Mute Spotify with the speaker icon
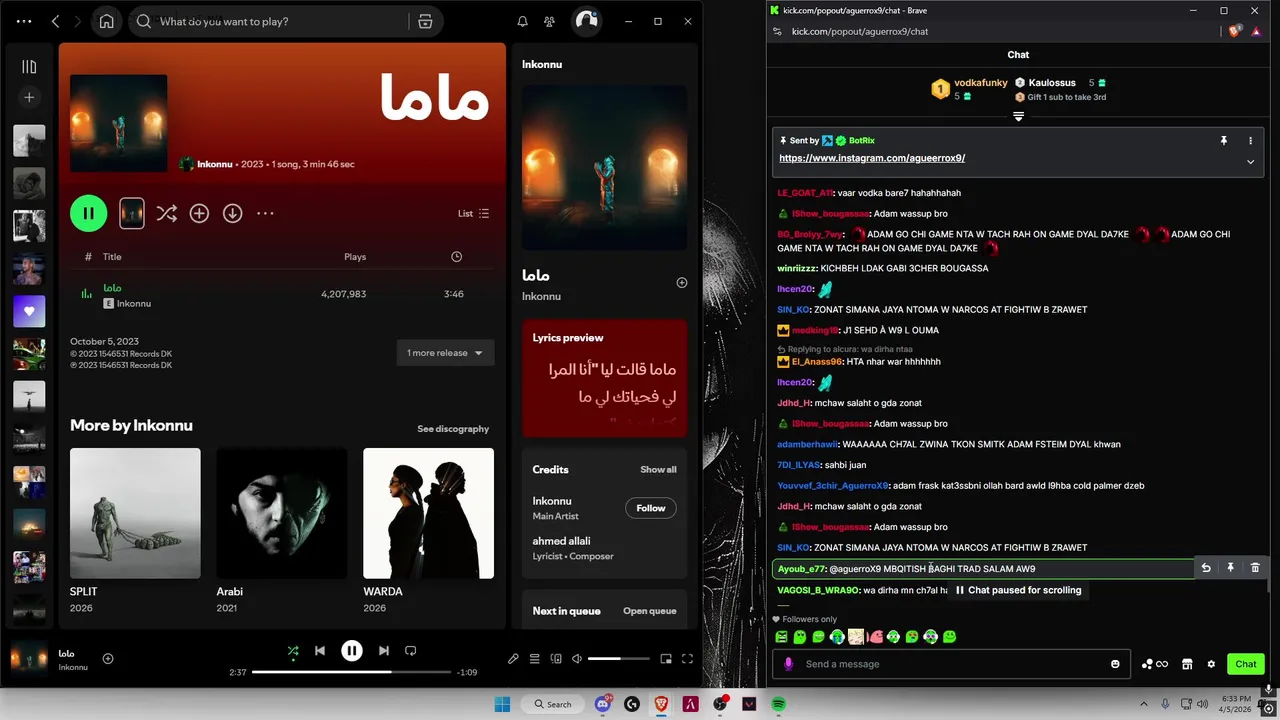Screen dimensions: 1280x720 577,659
